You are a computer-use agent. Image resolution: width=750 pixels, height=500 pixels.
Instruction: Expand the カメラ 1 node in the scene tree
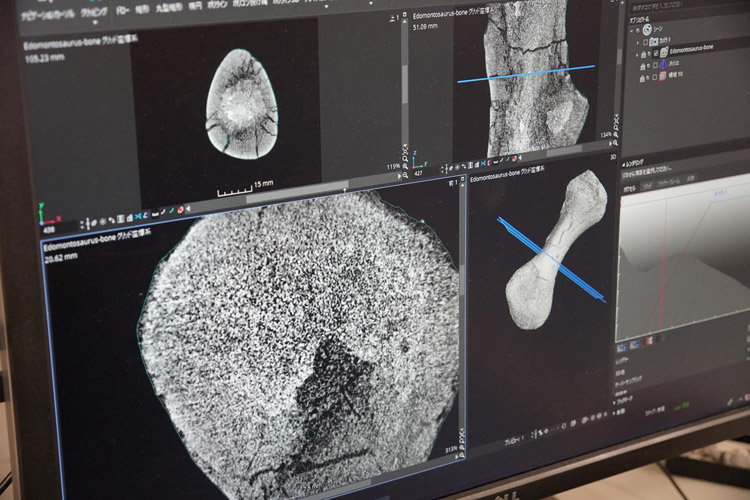pyautogui.click(x=637, y=42)
